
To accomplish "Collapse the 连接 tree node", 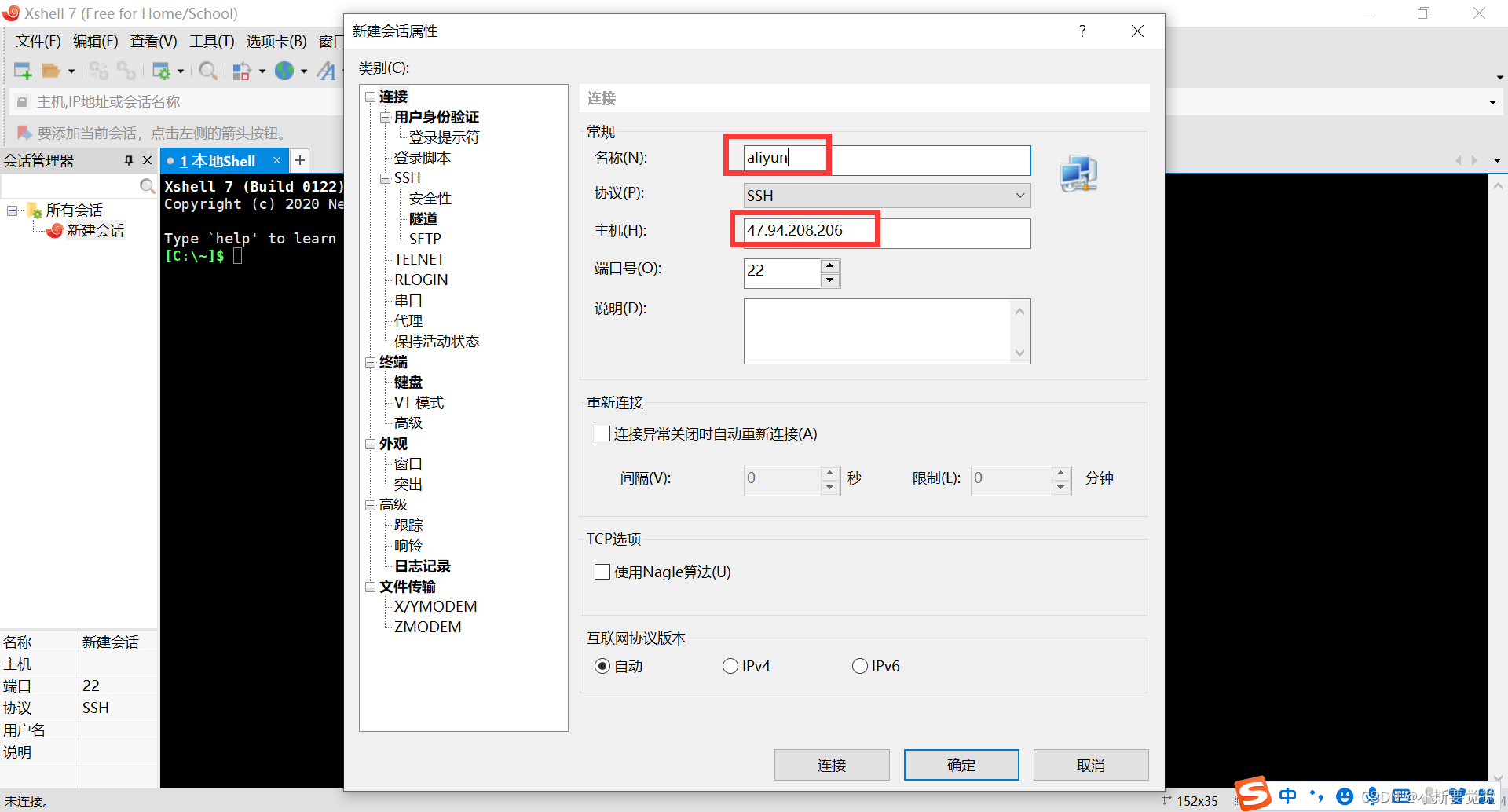I will [x=370, y=97].
